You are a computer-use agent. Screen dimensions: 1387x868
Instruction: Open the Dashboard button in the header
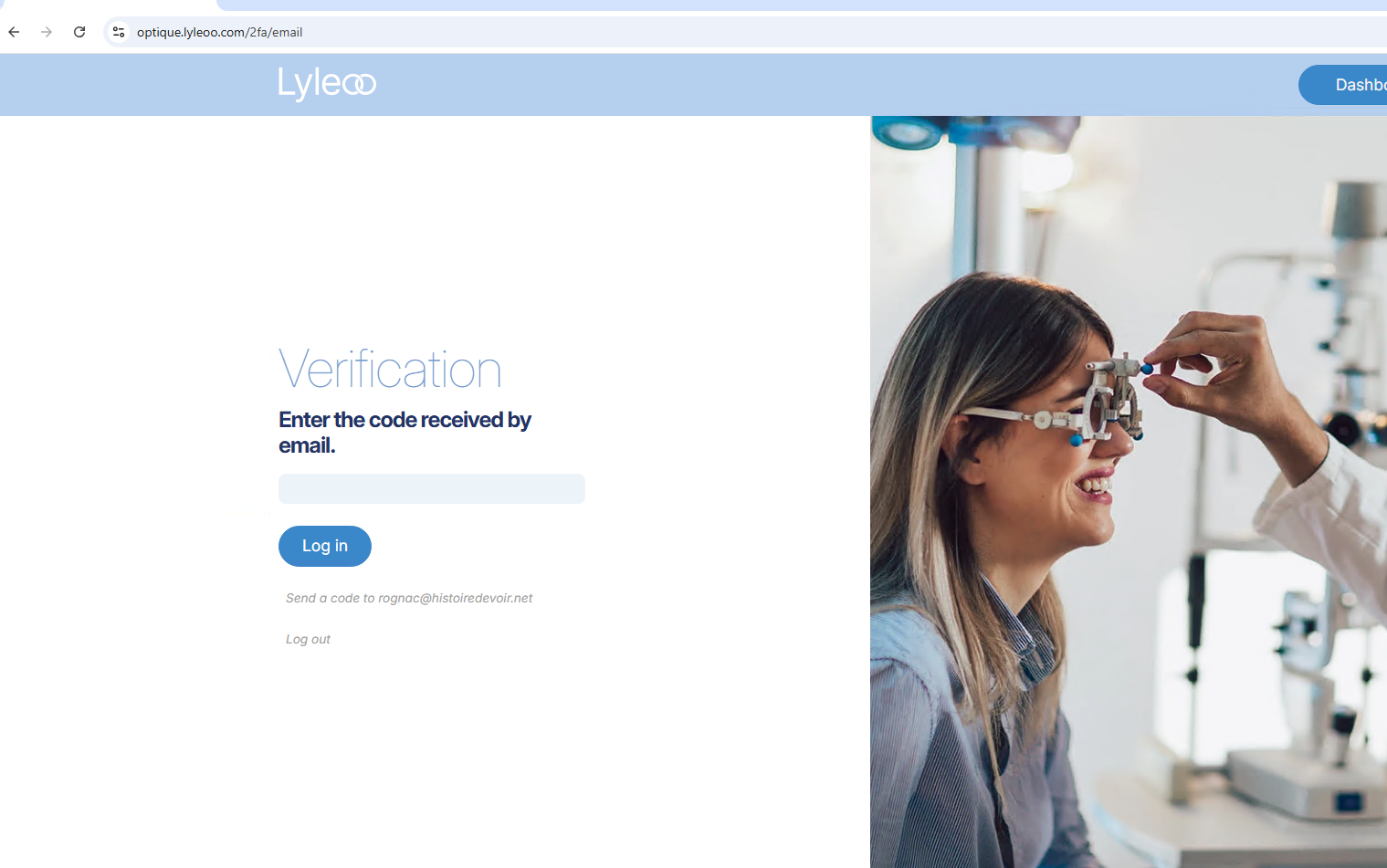click(x=1342, y=85)
